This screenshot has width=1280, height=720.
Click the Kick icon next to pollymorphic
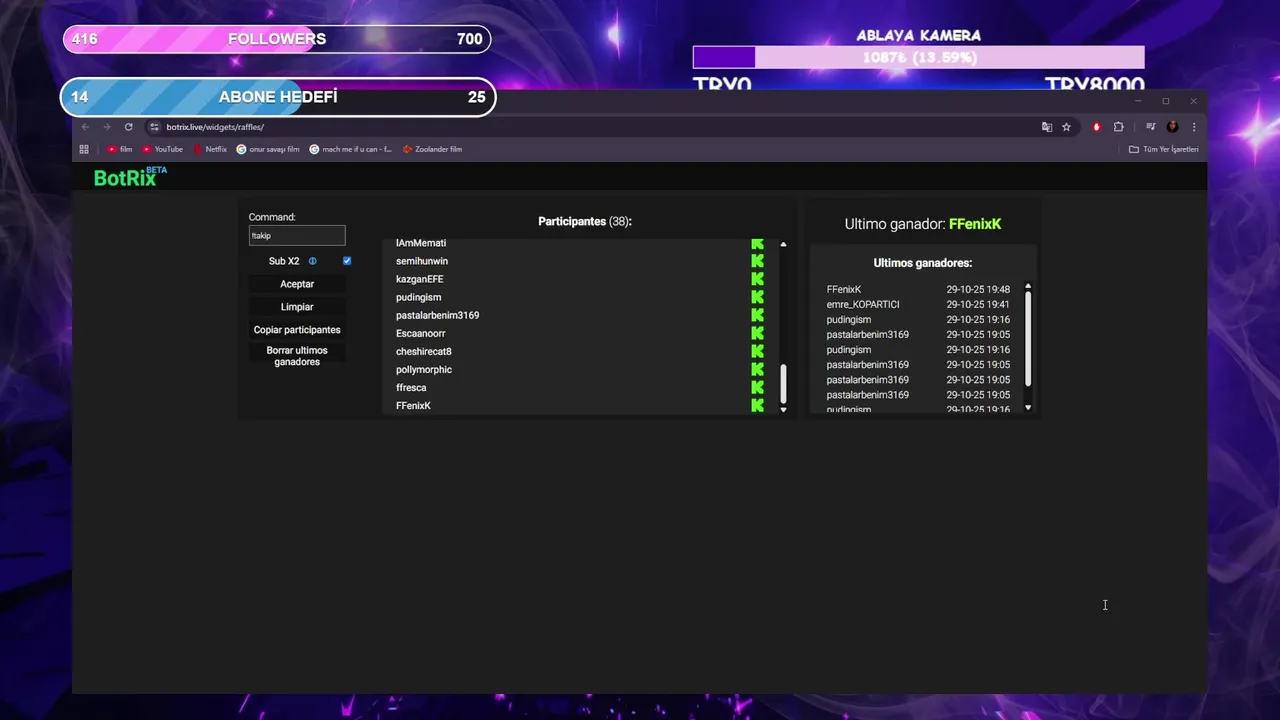[x=758, y=369]
